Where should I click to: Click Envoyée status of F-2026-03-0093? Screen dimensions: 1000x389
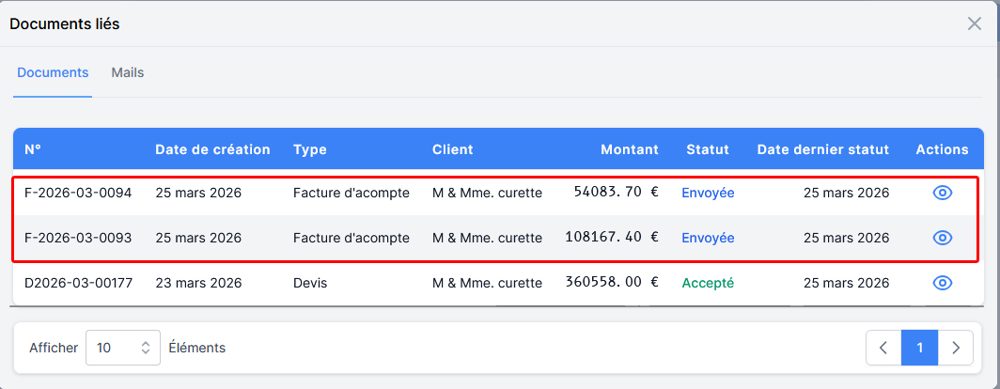pyautogui.click(x=708, y=238)
